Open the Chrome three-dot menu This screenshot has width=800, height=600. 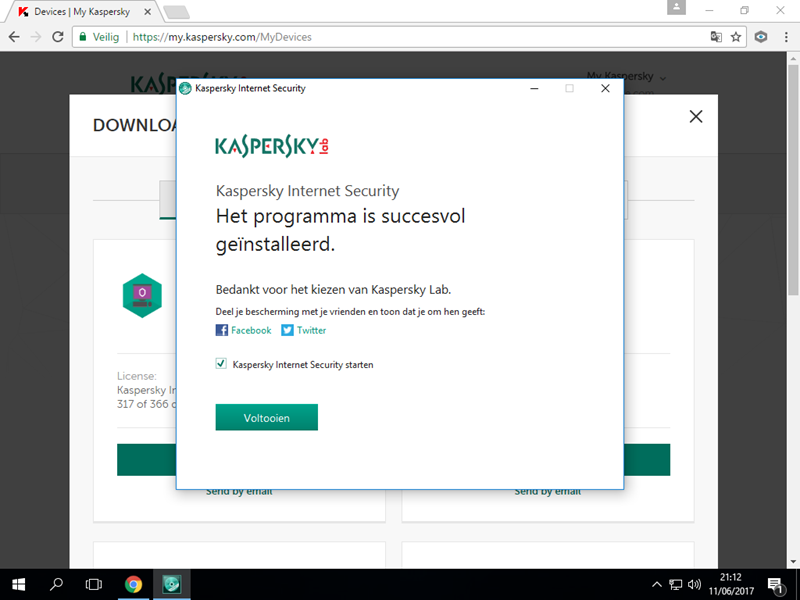(x=784, y=37)
